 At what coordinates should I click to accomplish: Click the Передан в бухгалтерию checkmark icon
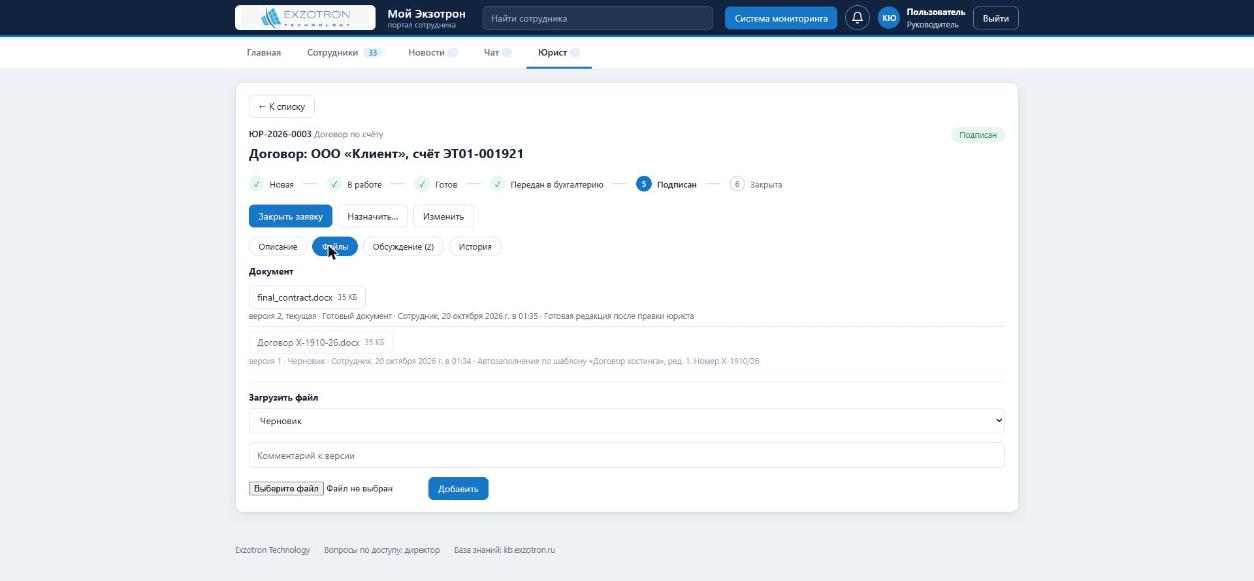(x=497, y=184)
